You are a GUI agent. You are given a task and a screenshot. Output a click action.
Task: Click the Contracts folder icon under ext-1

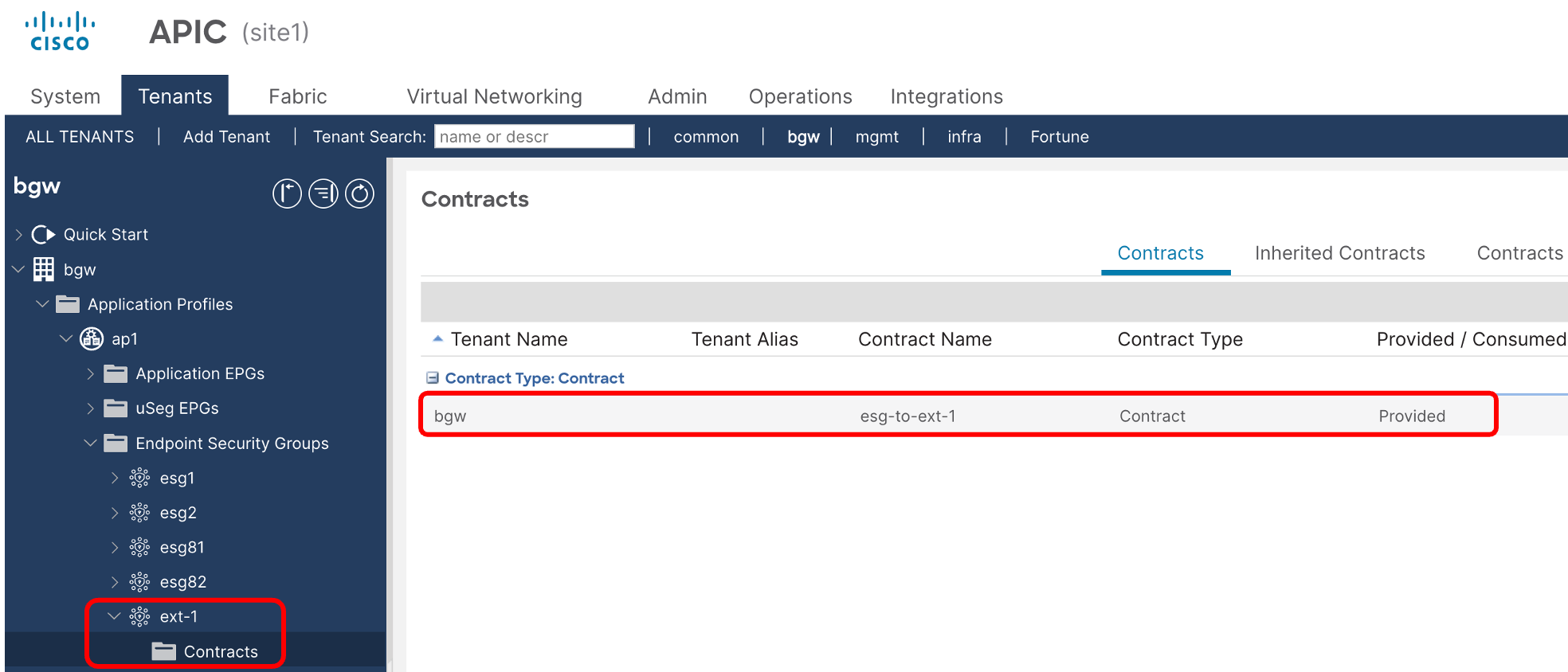tap(164, 651)
